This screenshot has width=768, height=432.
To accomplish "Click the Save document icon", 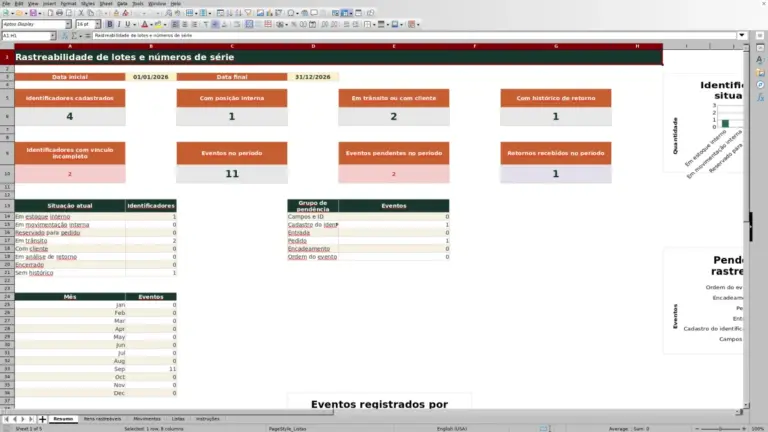I will coord(33,13).
